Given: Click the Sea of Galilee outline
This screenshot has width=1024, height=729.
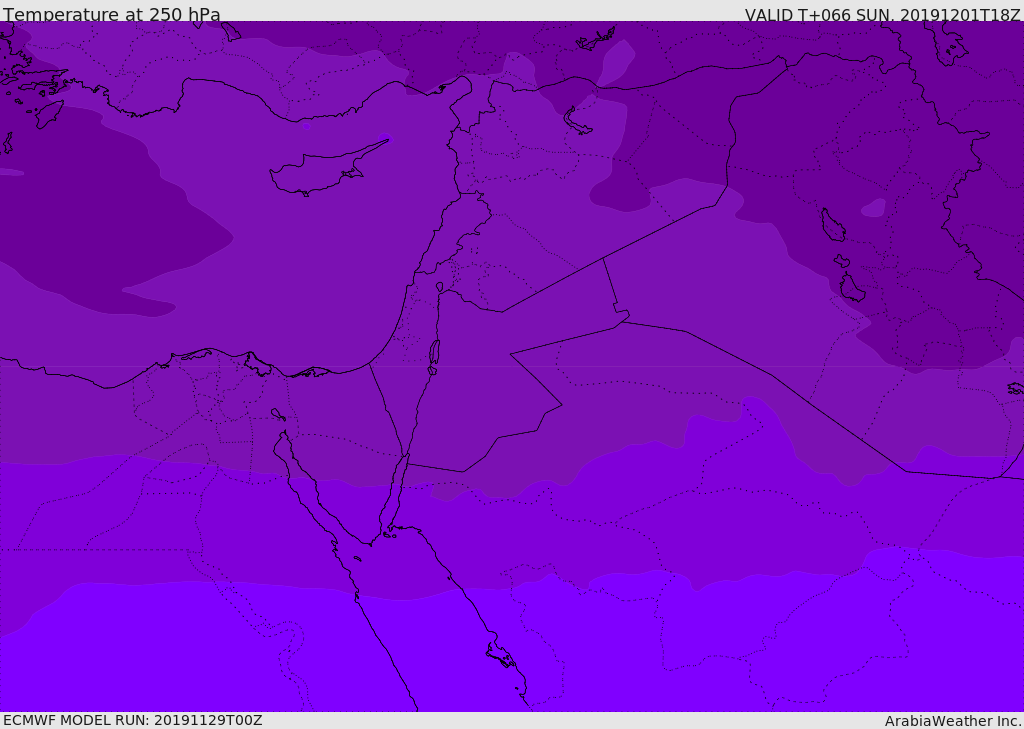Looking at the screenshot, I should [x=440, y=287].
